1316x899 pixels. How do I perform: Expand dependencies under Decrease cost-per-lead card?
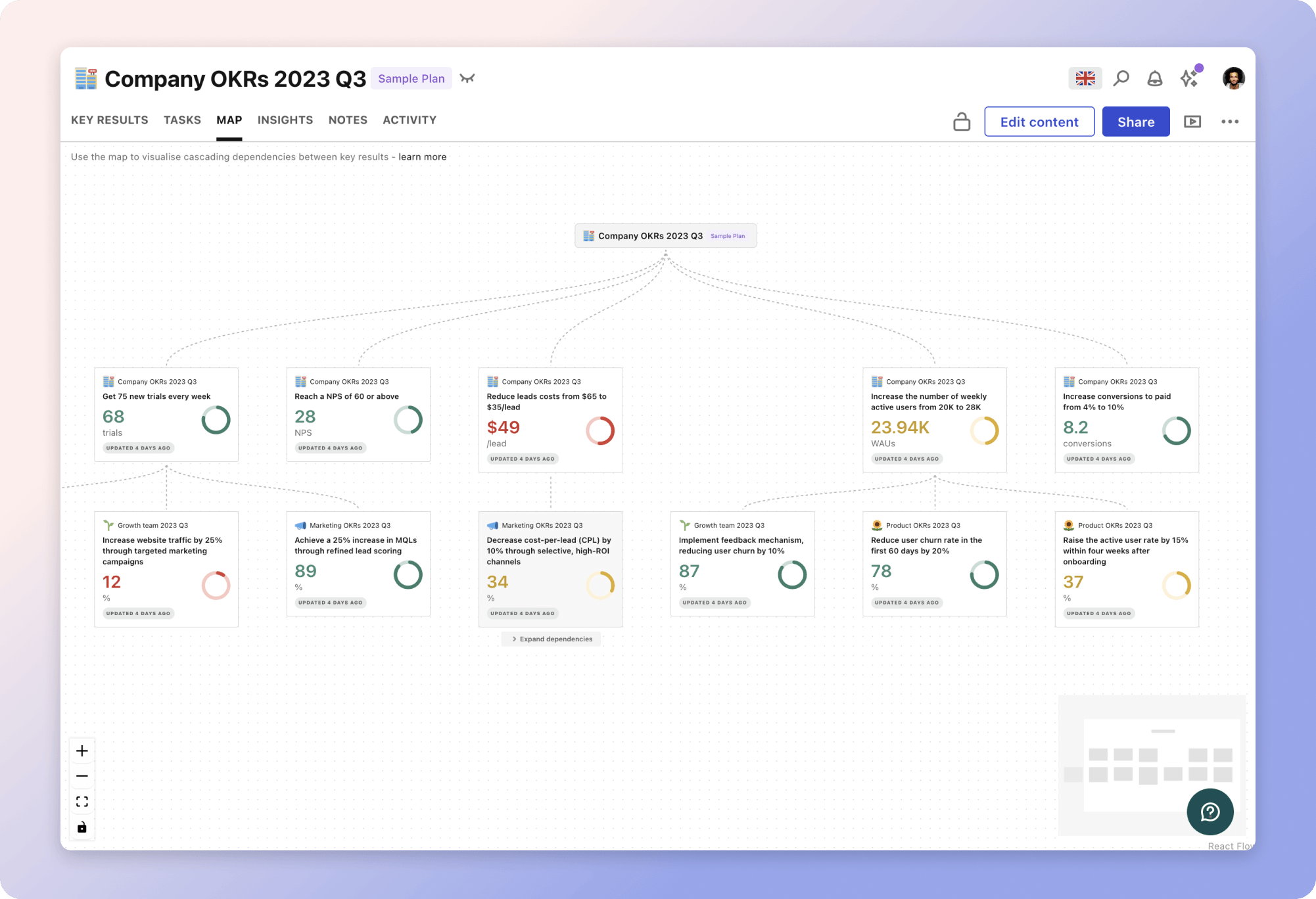click(551, 639)
